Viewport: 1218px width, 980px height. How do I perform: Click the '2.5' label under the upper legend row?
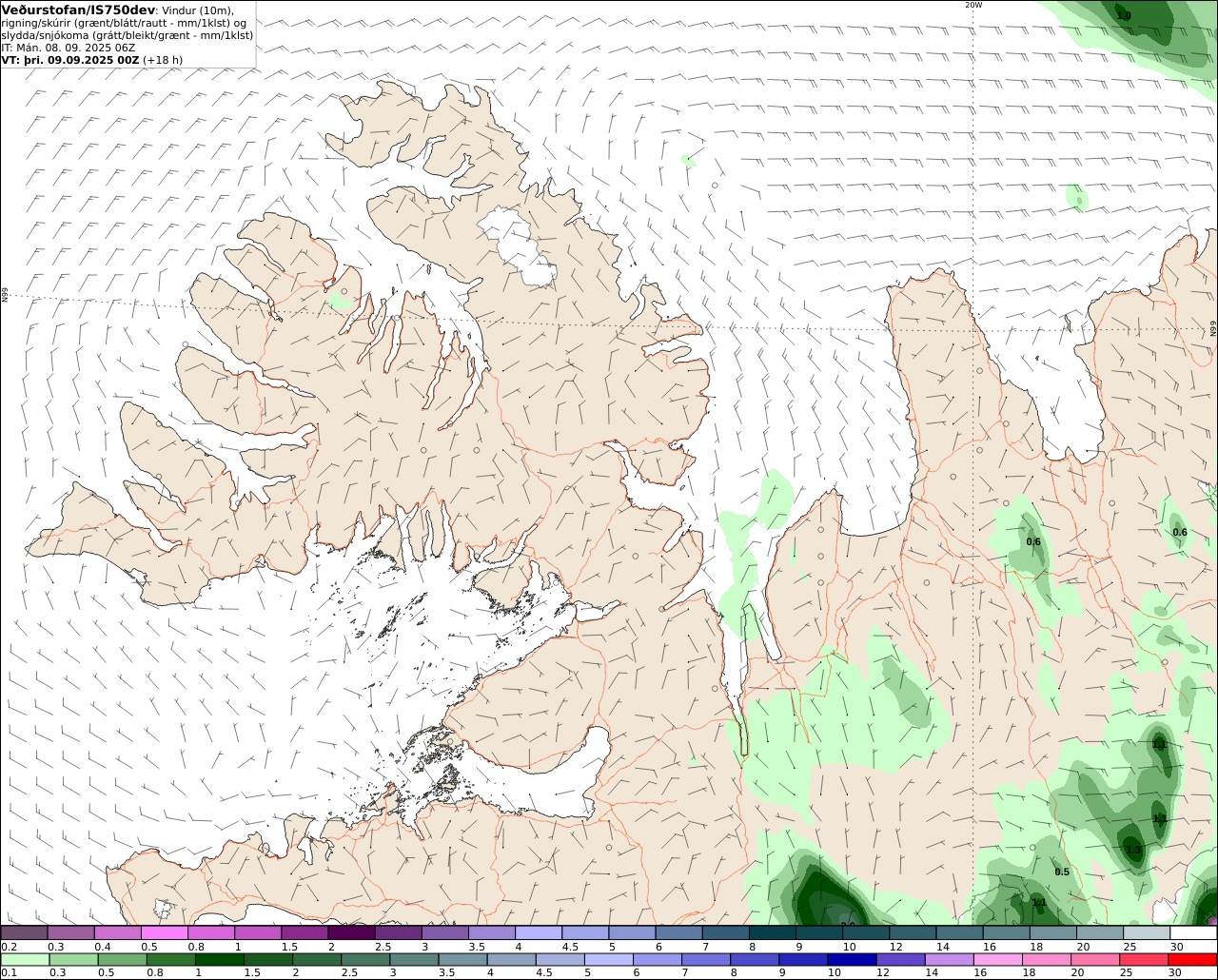(x=383, y=947)
